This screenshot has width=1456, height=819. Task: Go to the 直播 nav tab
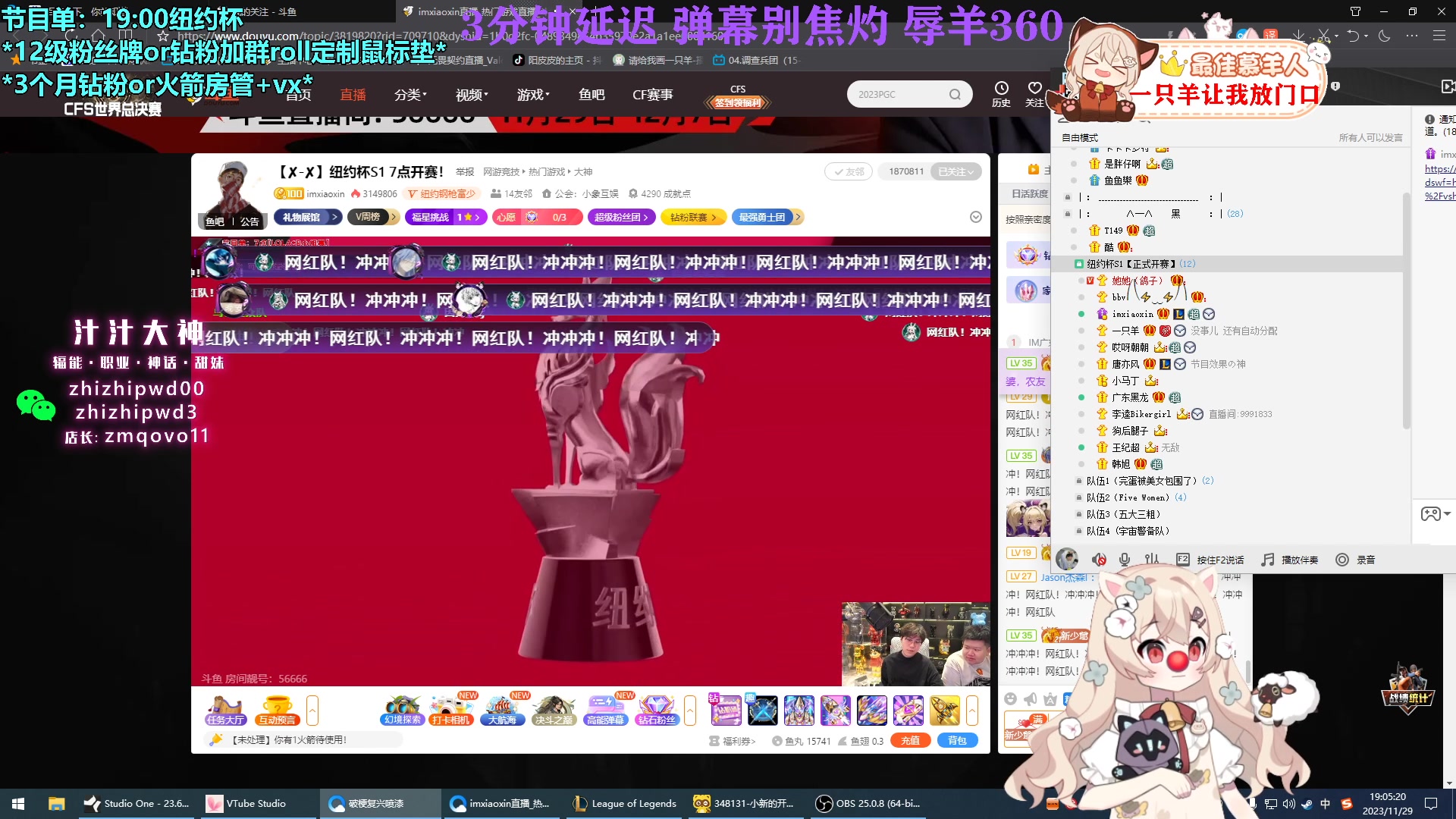tap(353, 95)
